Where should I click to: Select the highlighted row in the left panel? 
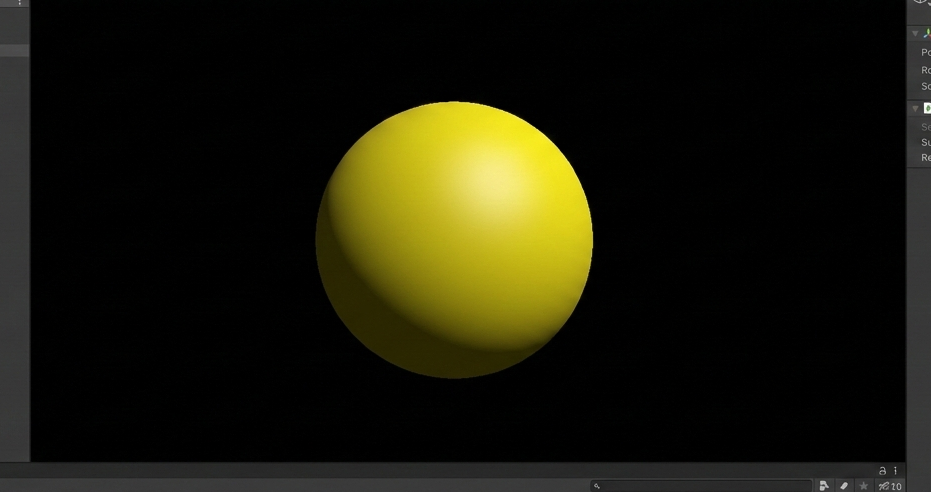14,50
